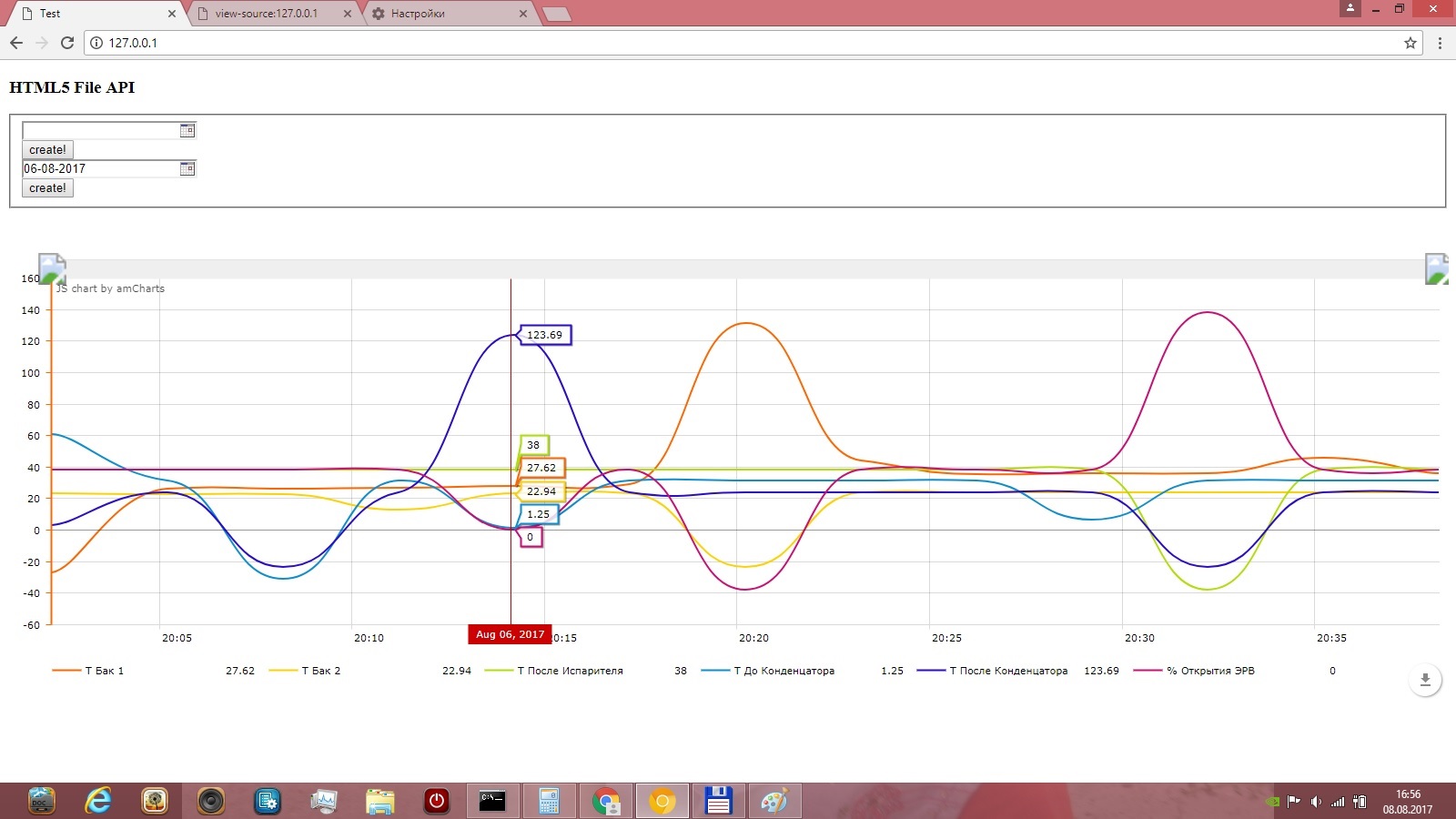Image resolution: width=1456 pixels, height=819 pixels.
Task: Close the view-source:127.0.0.1 tab
Action: pyautogui.click(x=348, y=14)
